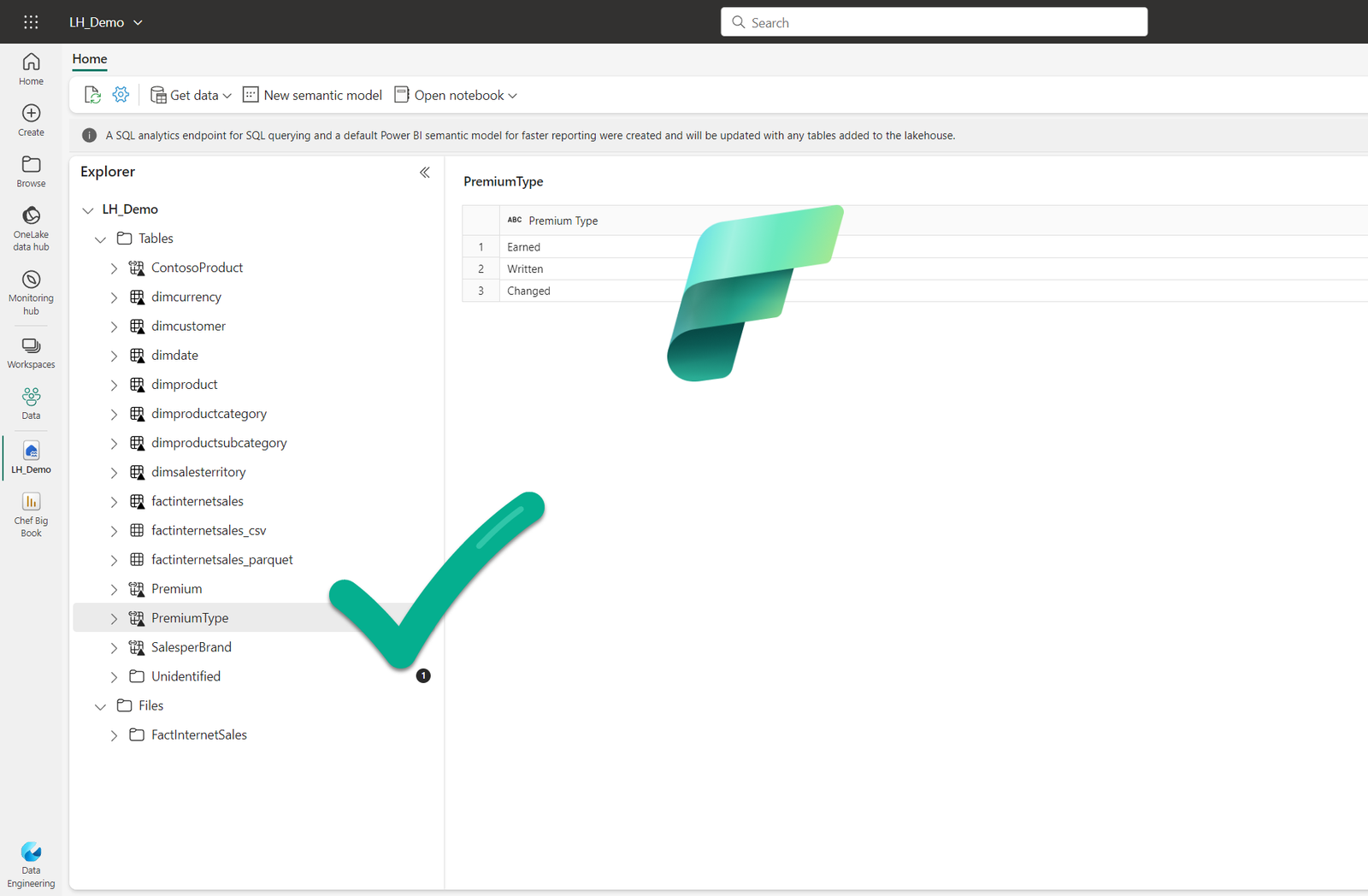Click the SalesperBrand table icon
The height and width of the screenshot is (896, 1368).
(137, 647)
